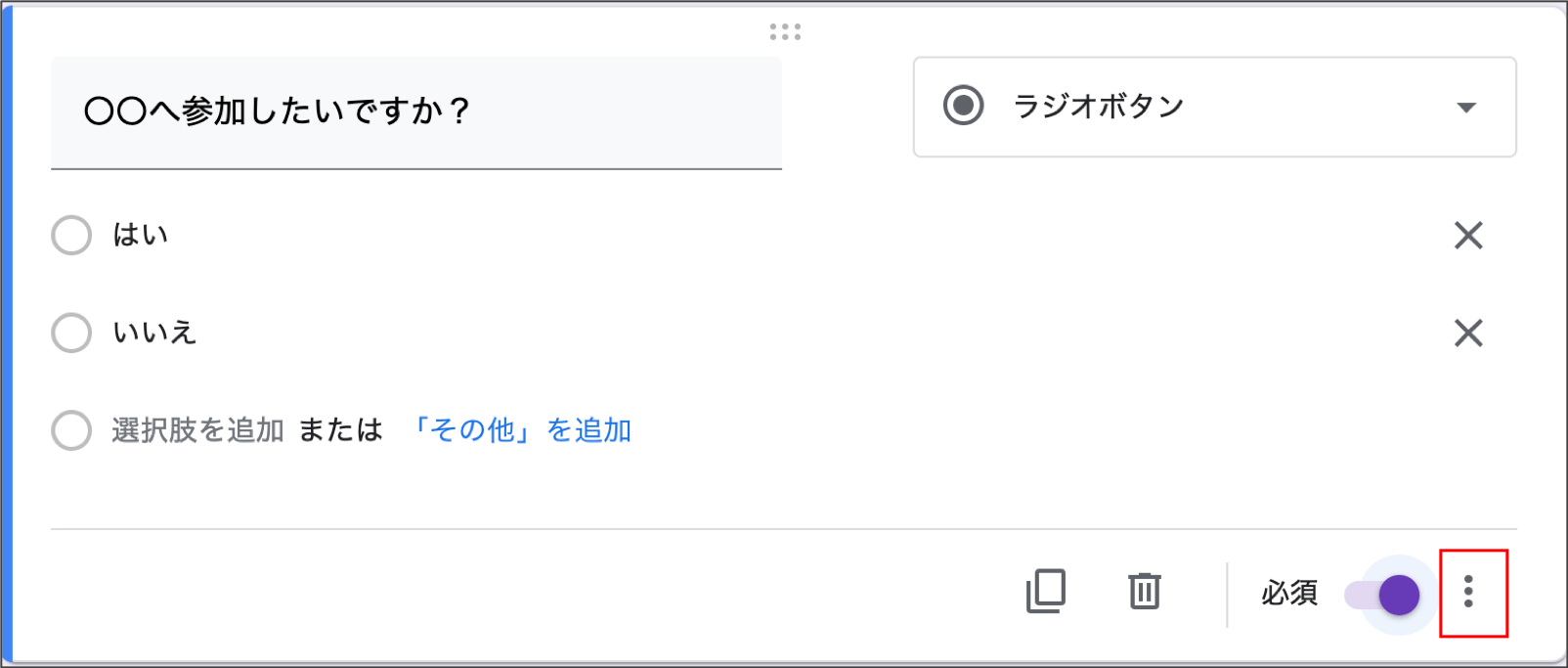The width and height of the screenshot is (1568, 668).
Task: Click the radio icon in type selector
Action: pyautogui.click(x=963, y=106)
